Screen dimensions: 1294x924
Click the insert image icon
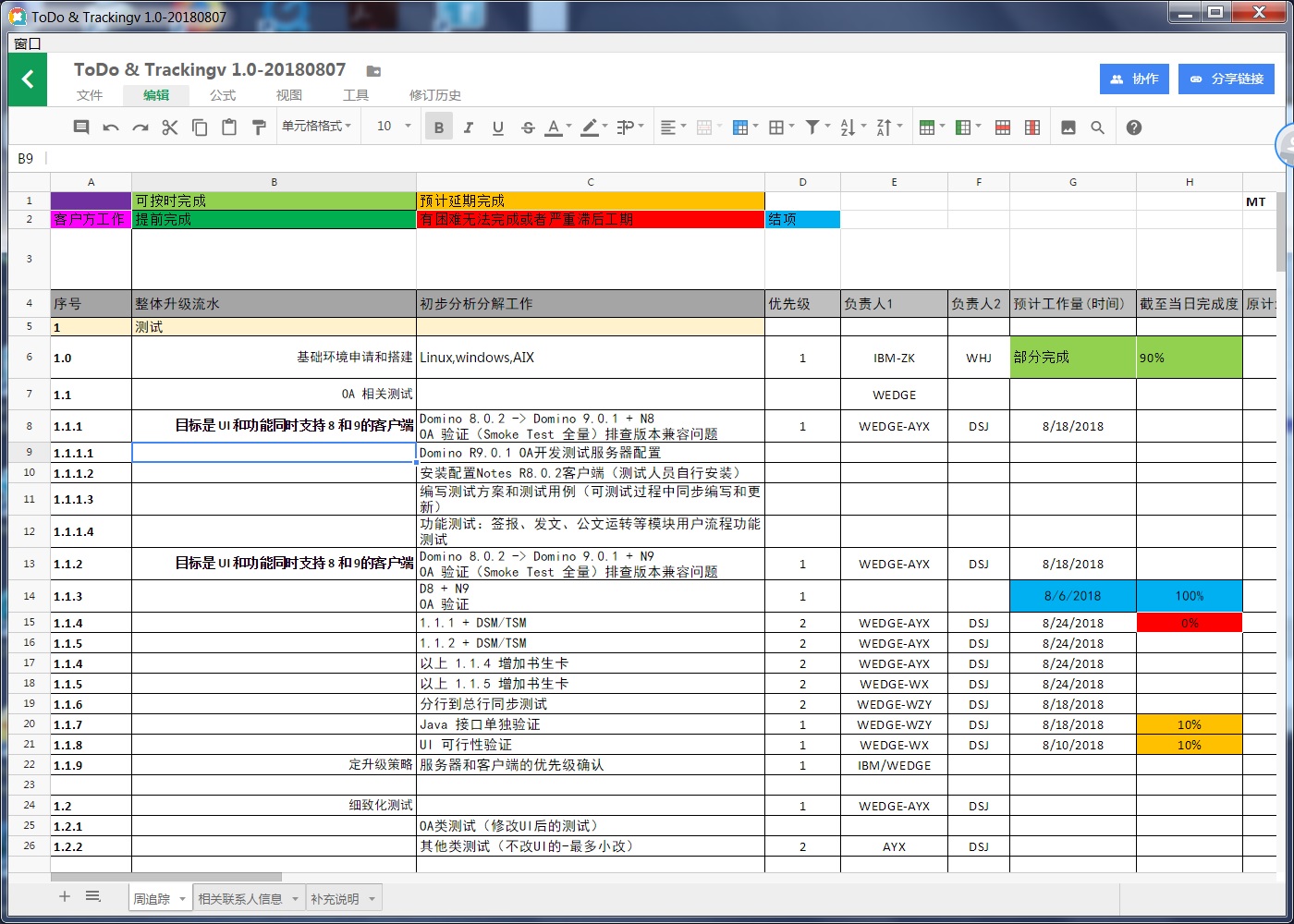pos(1068,128)
